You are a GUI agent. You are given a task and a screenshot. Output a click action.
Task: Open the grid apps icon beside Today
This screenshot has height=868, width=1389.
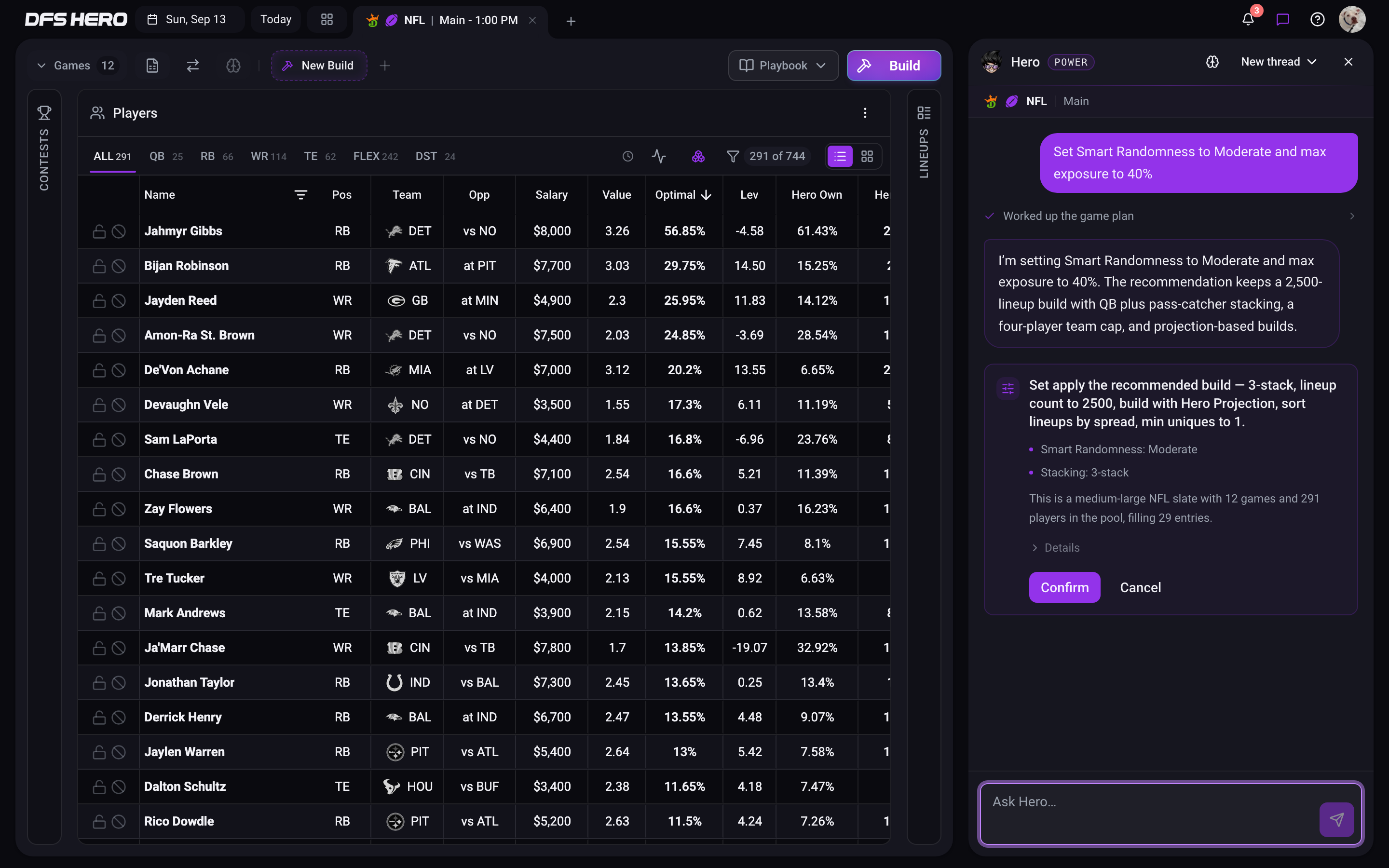coord(327,19)
